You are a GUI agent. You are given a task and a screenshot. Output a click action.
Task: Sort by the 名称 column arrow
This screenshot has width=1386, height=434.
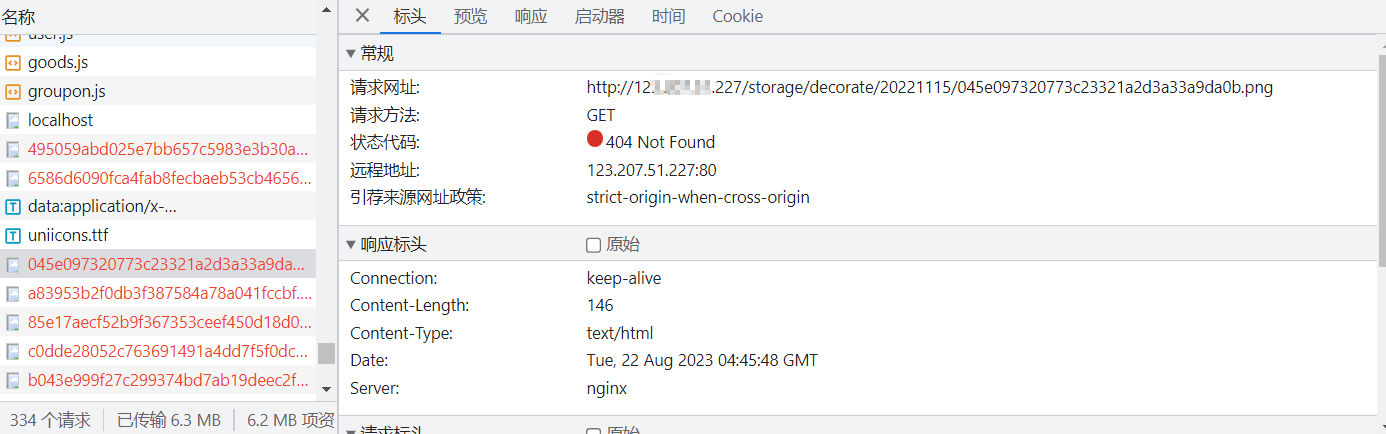[x=326, y=8]
